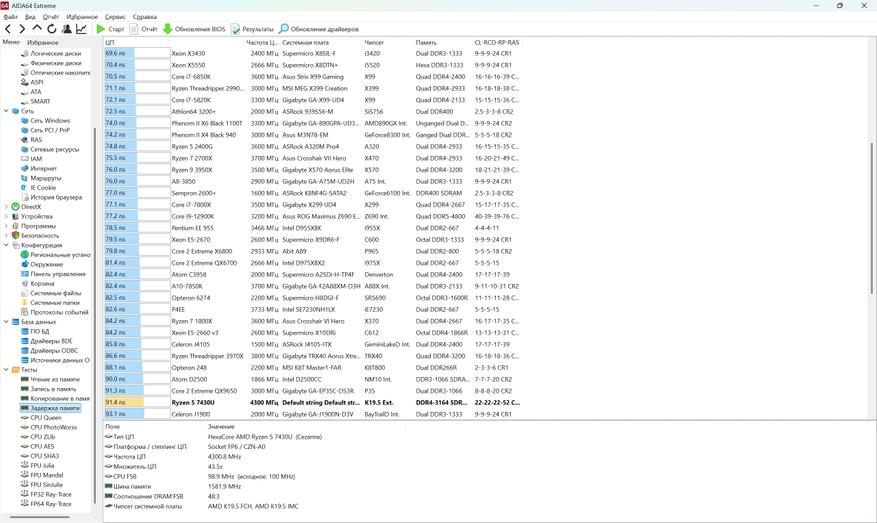Select Интернет tree item
This screenshot has height=523, width=877.
coord(44,168)
